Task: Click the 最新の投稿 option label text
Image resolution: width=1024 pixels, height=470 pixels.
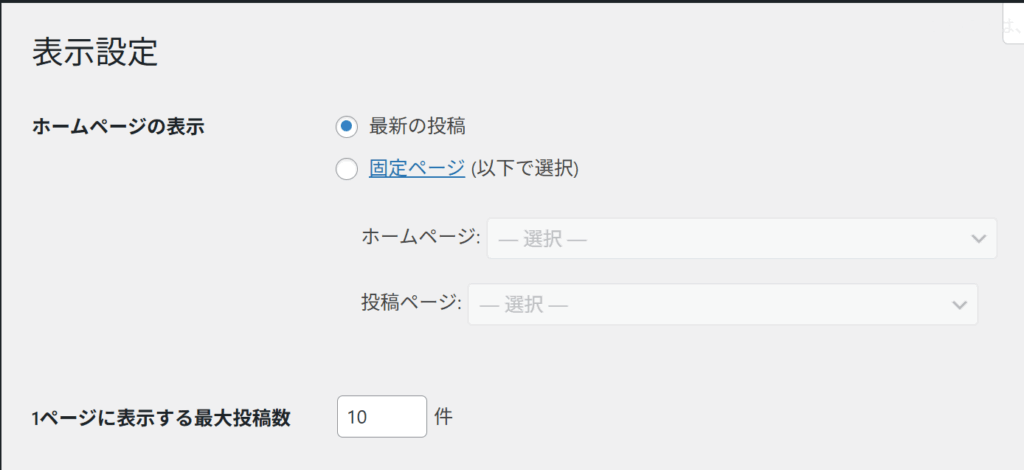Action: tap(418, 127)
